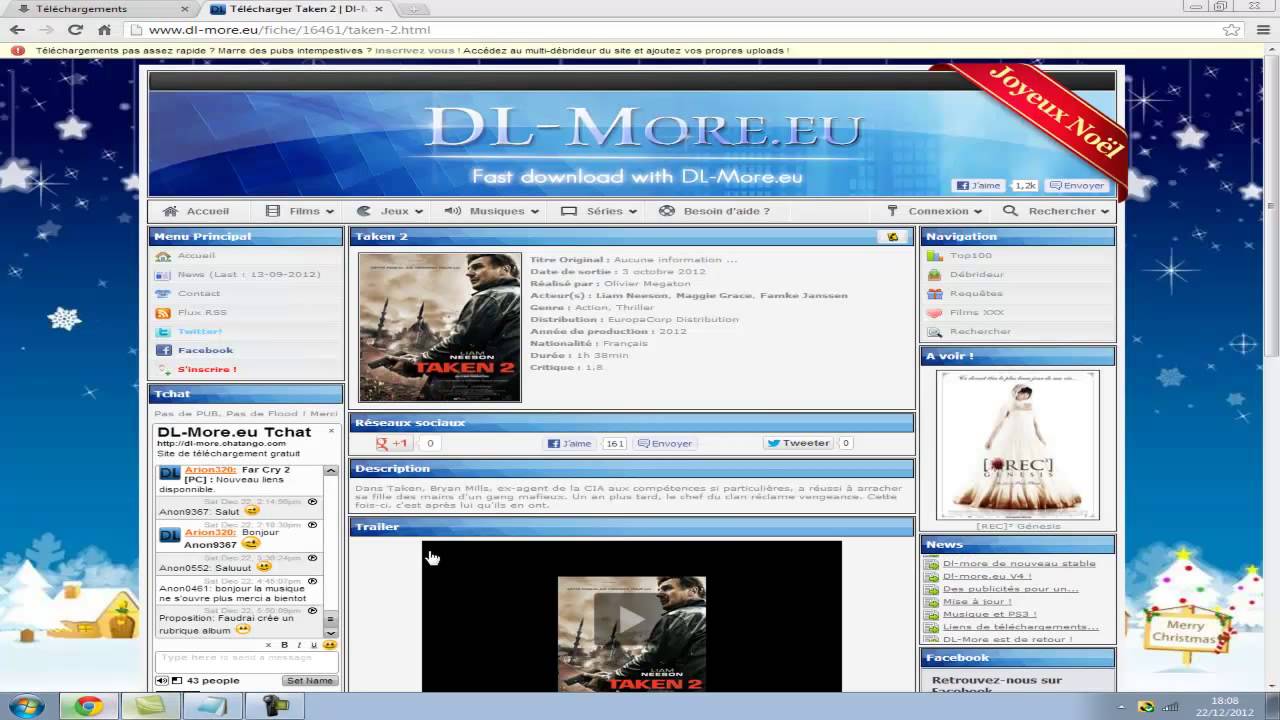Click the magnifier icon beside Rechercher in Navigation
The height and width of the screenshot is (720, 1280).
(x=934, y=332)
